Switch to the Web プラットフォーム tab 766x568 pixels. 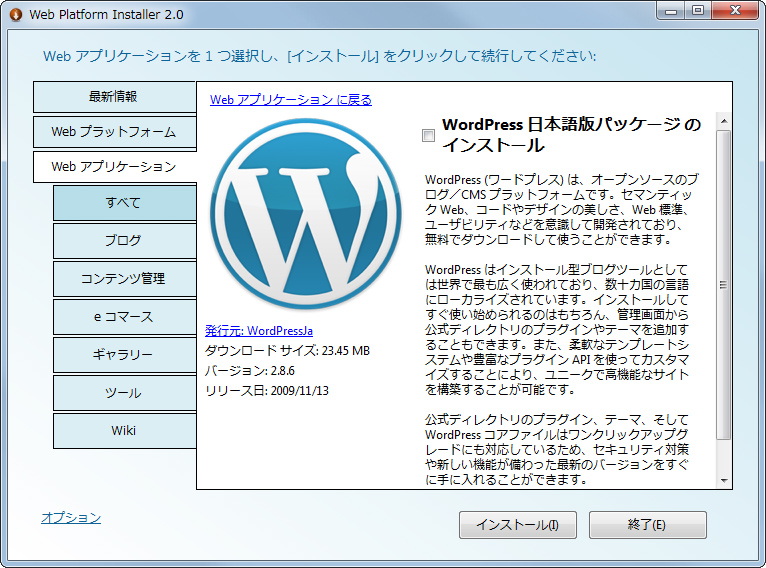tap(114, 132)
